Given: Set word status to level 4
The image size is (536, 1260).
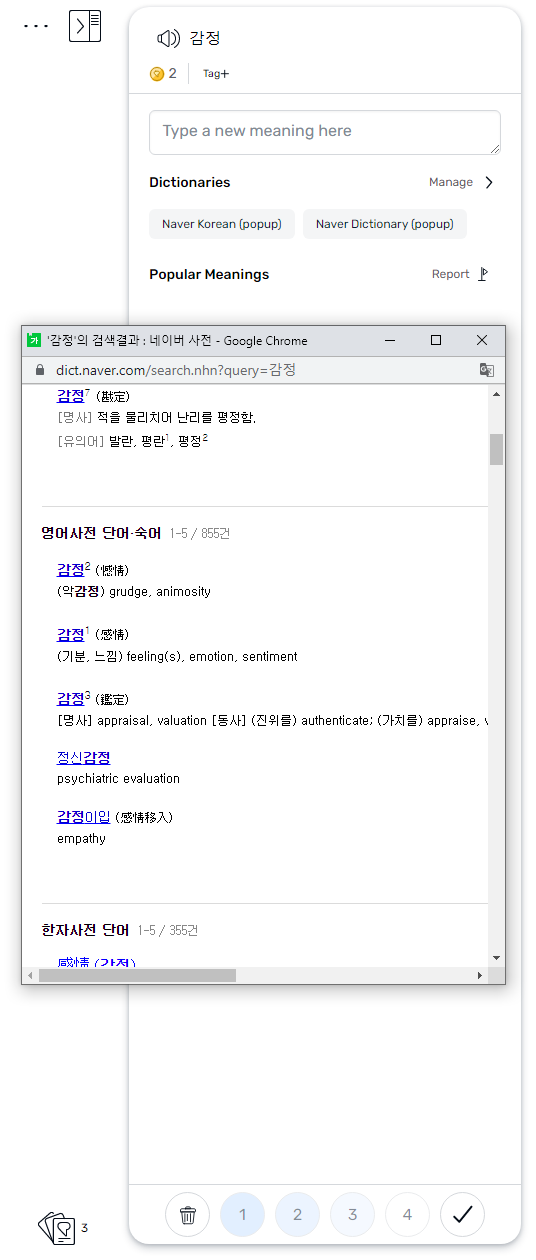Looking at the screenshot, I should (x=407, y=1215).
